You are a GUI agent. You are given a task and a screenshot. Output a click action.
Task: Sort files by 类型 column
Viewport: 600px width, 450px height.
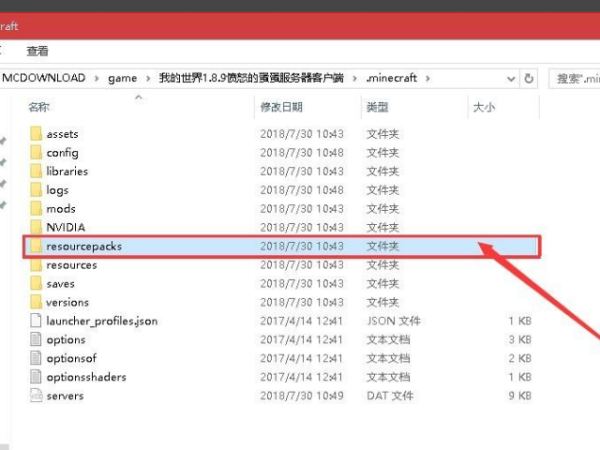pos(377,107)
